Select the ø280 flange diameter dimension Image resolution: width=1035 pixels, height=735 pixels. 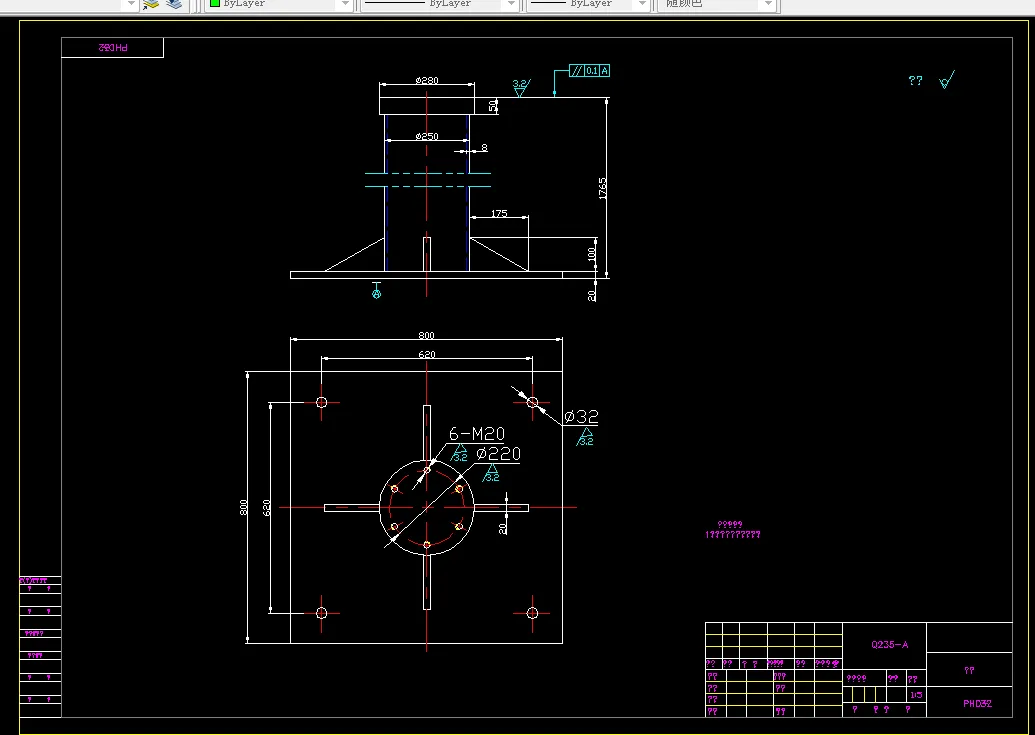pos(427,80)
